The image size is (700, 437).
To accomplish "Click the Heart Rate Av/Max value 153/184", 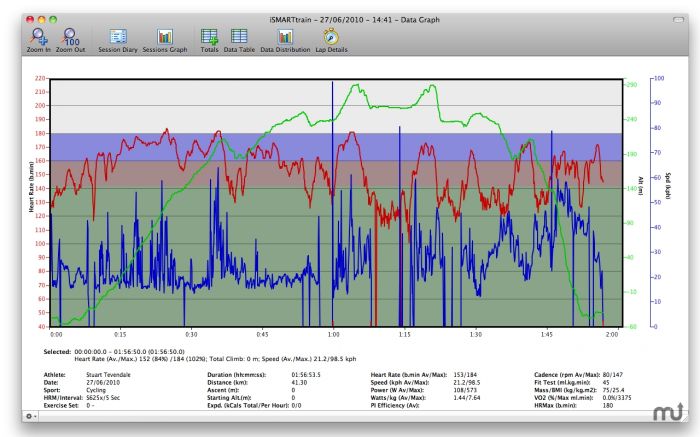I will coord(465,375).
